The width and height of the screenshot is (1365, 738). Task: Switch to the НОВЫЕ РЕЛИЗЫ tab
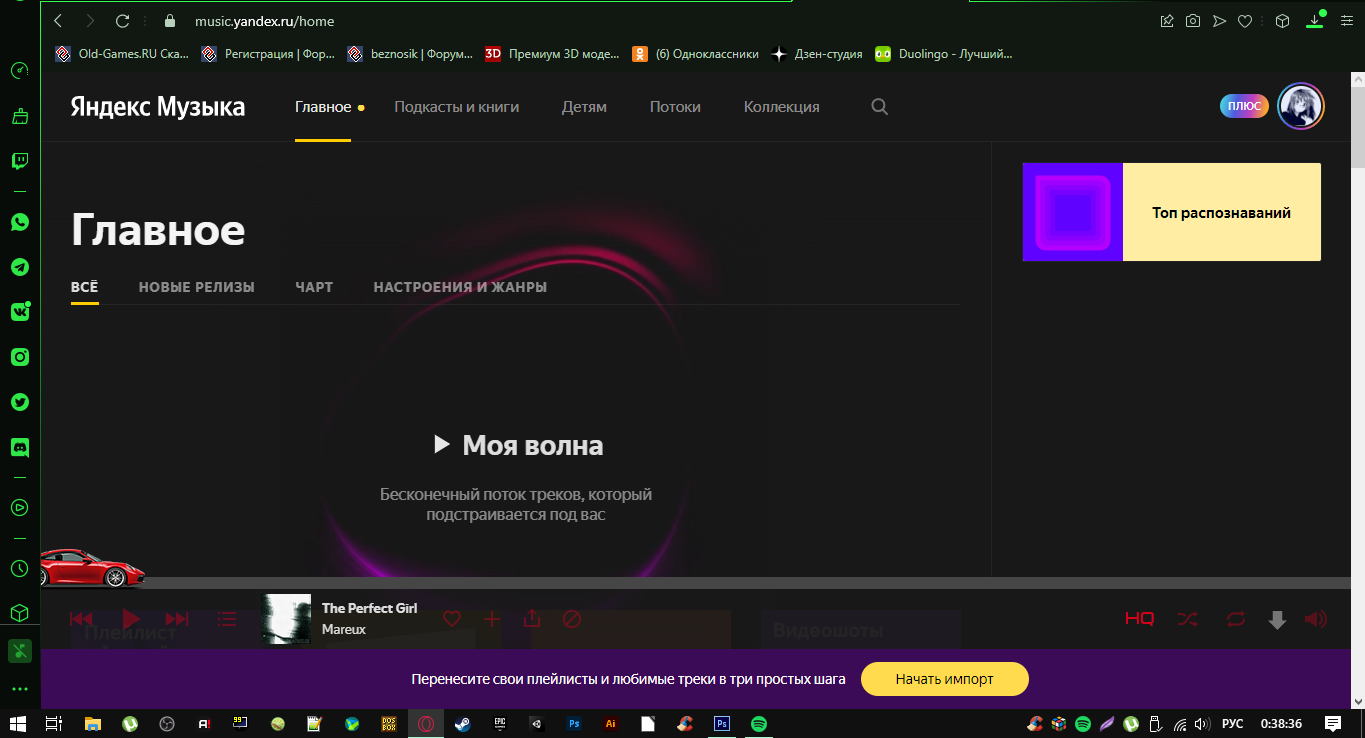[197, 287]
